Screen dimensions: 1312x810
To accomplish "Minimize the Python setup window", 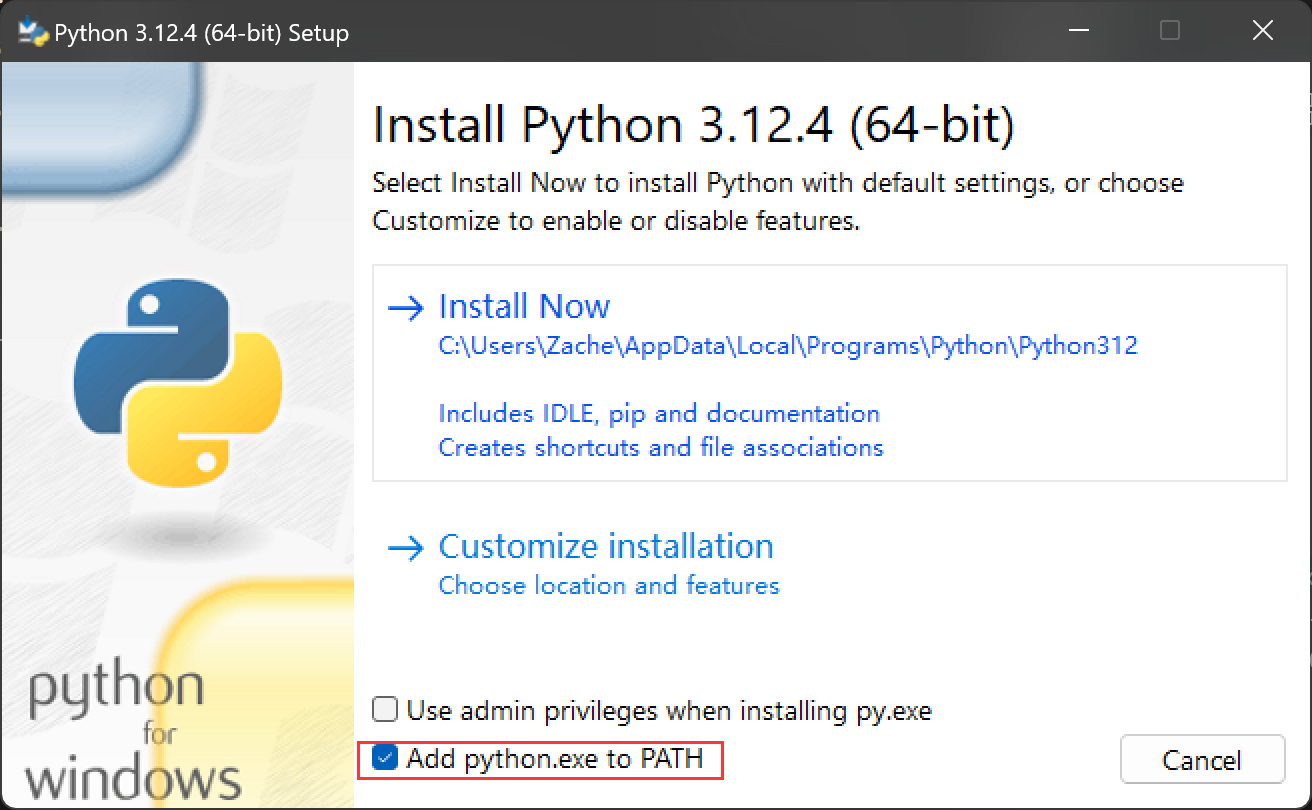I will (x=1078, y=31).
